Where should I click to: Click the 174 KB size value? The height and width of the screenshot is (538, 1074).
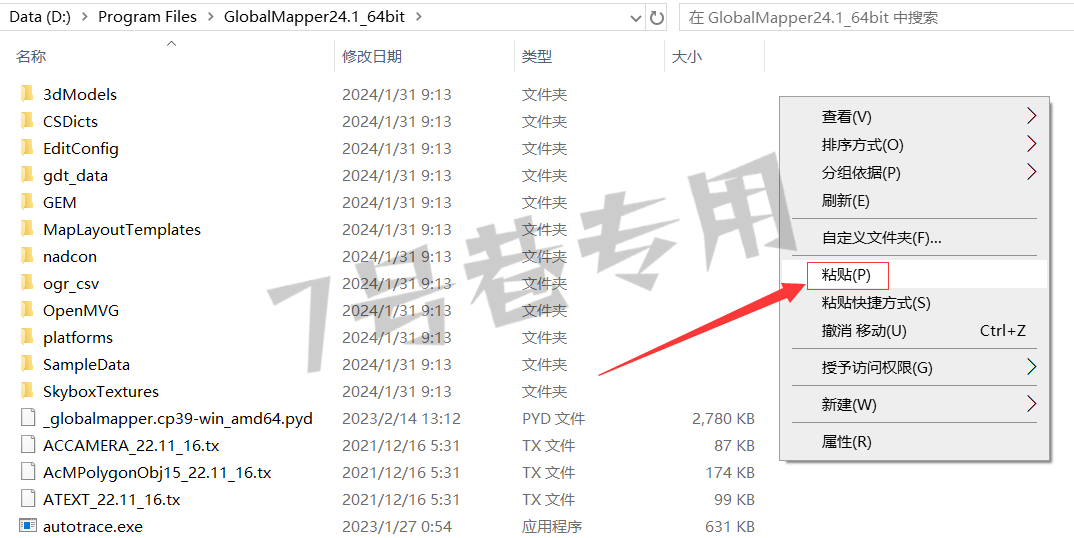point(730,473)
